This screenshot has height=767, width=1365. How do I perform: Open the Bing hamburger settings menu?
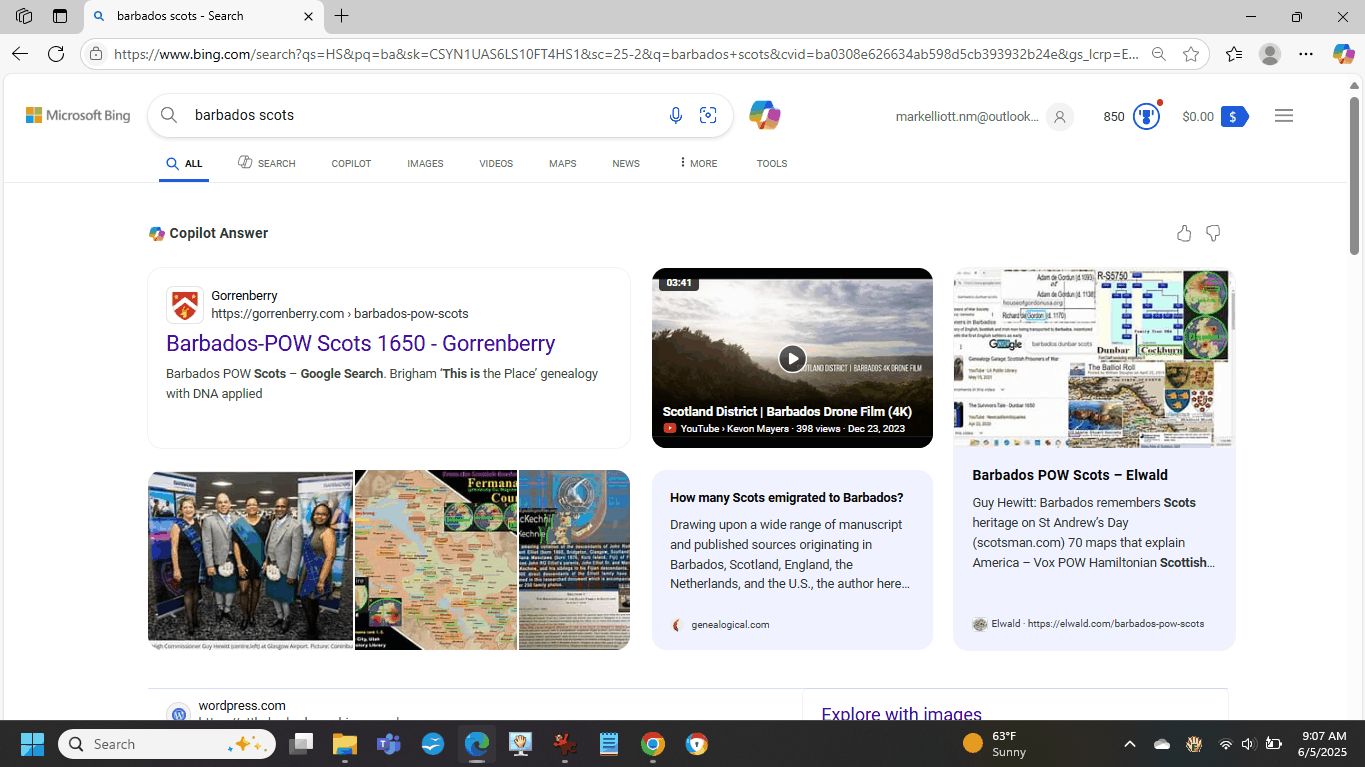coord(1284,116)
